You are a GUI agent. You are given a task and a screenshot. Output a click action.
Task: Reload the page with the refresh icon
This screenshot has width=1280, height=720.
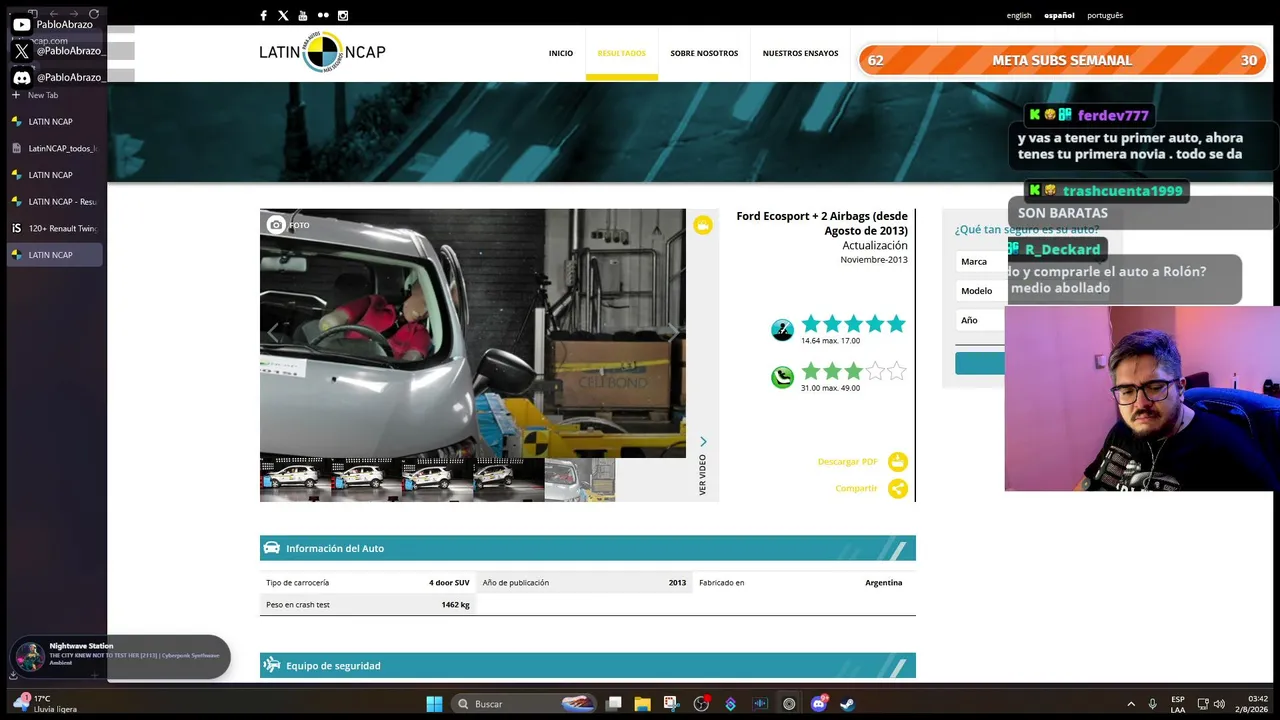coord(94,13)
